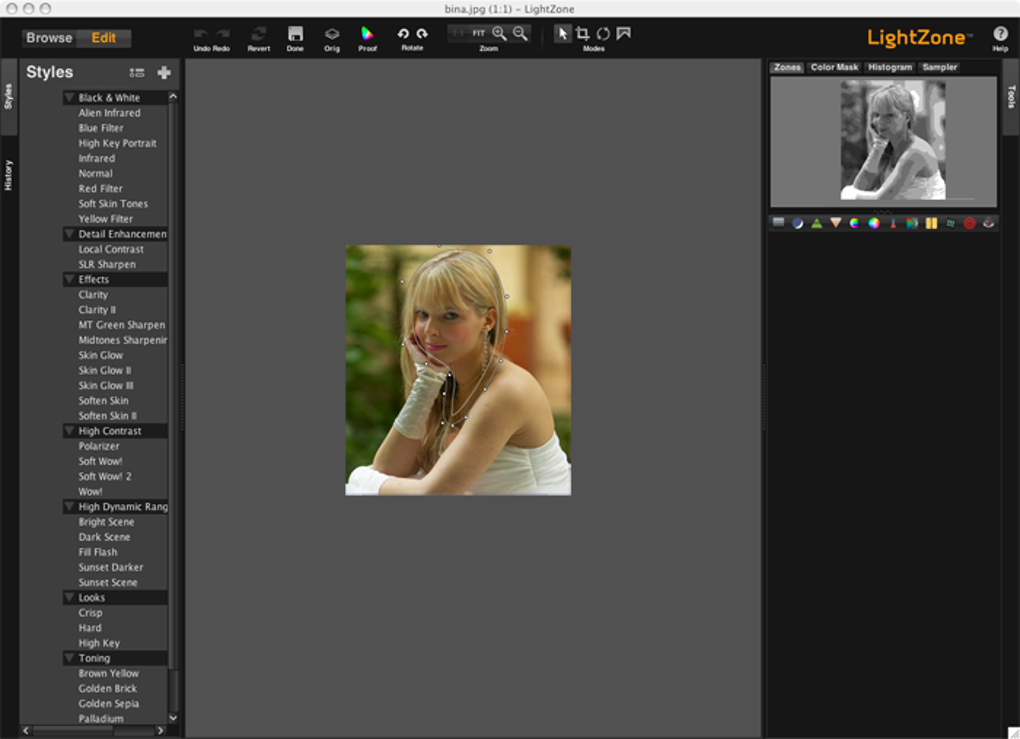Click the zones grayscale preview thumbnail
This screenshot has width=1020, height=739.
(x=892, y=140)
